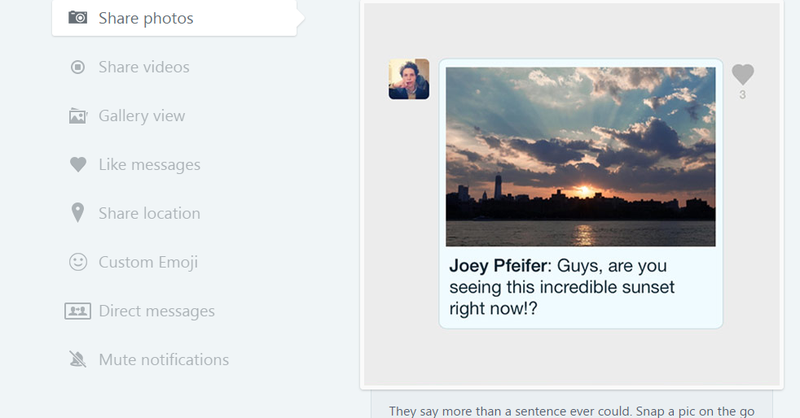
Task: Click the sender name Joey Pfeifer
Action: [500, 266]
